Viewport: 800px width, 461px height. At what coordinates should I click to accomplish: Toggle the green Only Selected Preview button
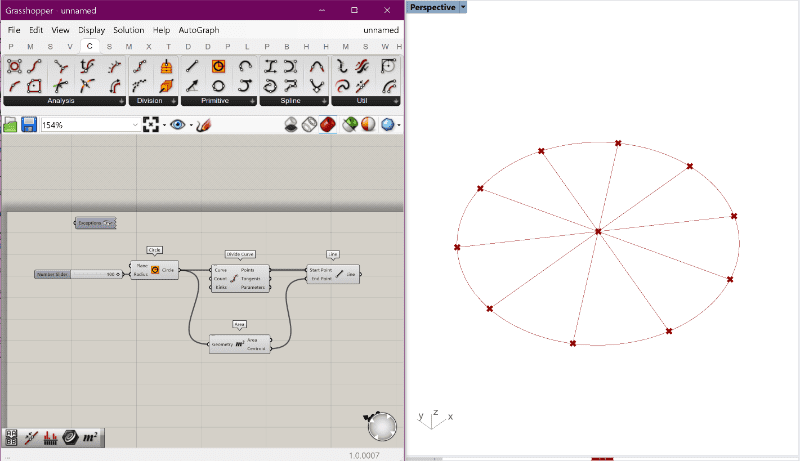(x=349, y=124)
